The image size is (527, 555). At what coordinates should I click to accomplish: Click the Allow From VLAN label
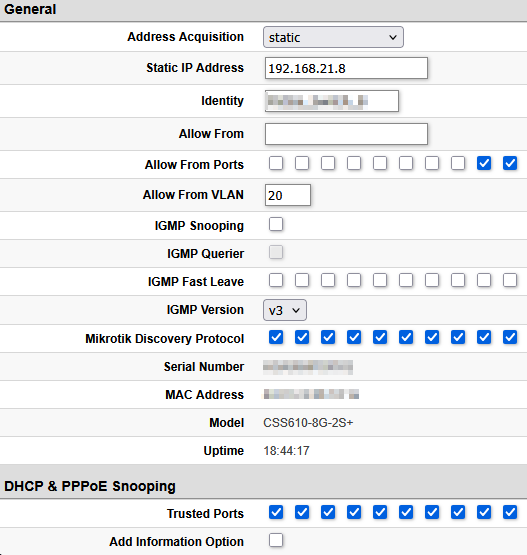tap(193, 195)
